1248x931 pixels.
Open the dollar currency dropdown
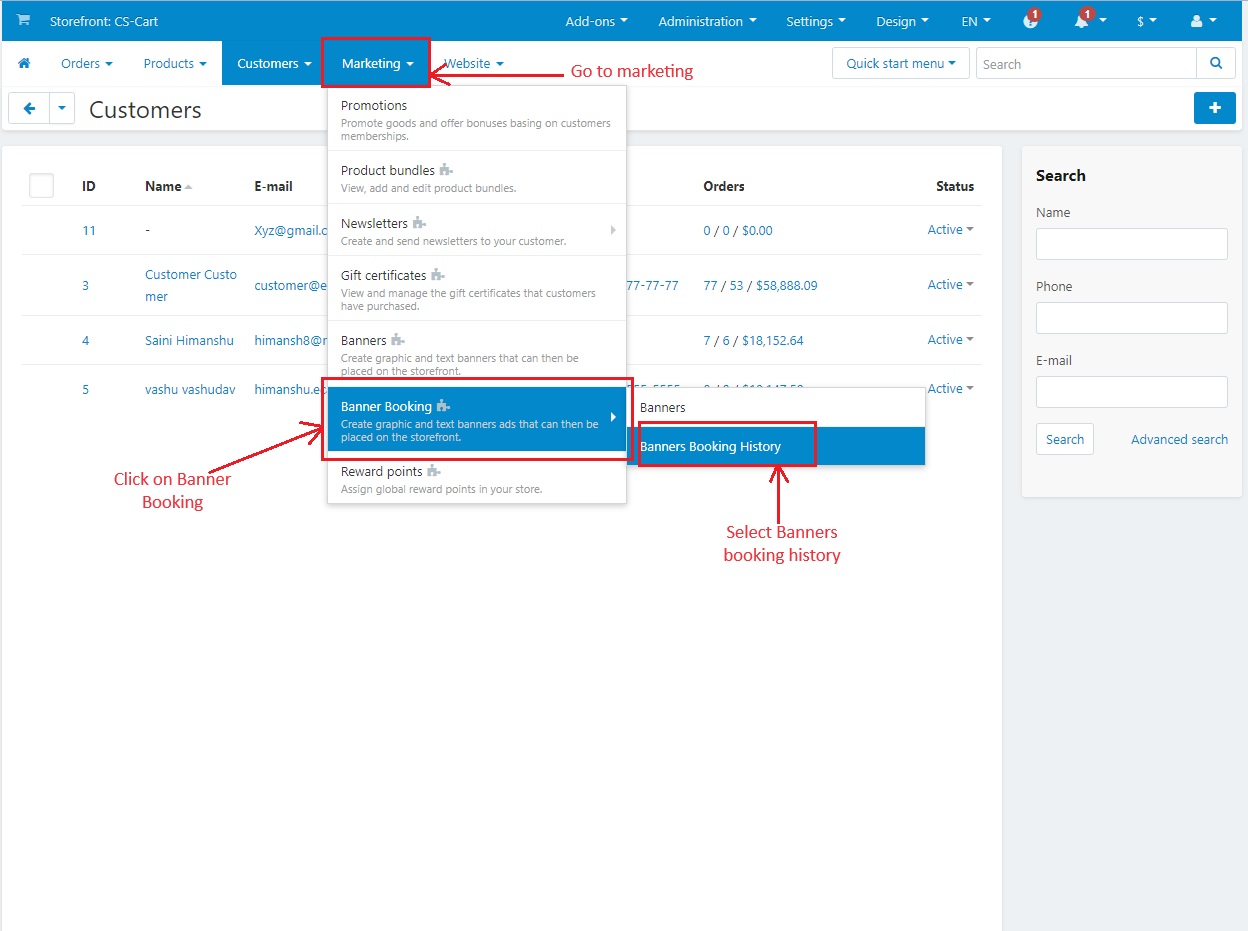pos(1146,21)
